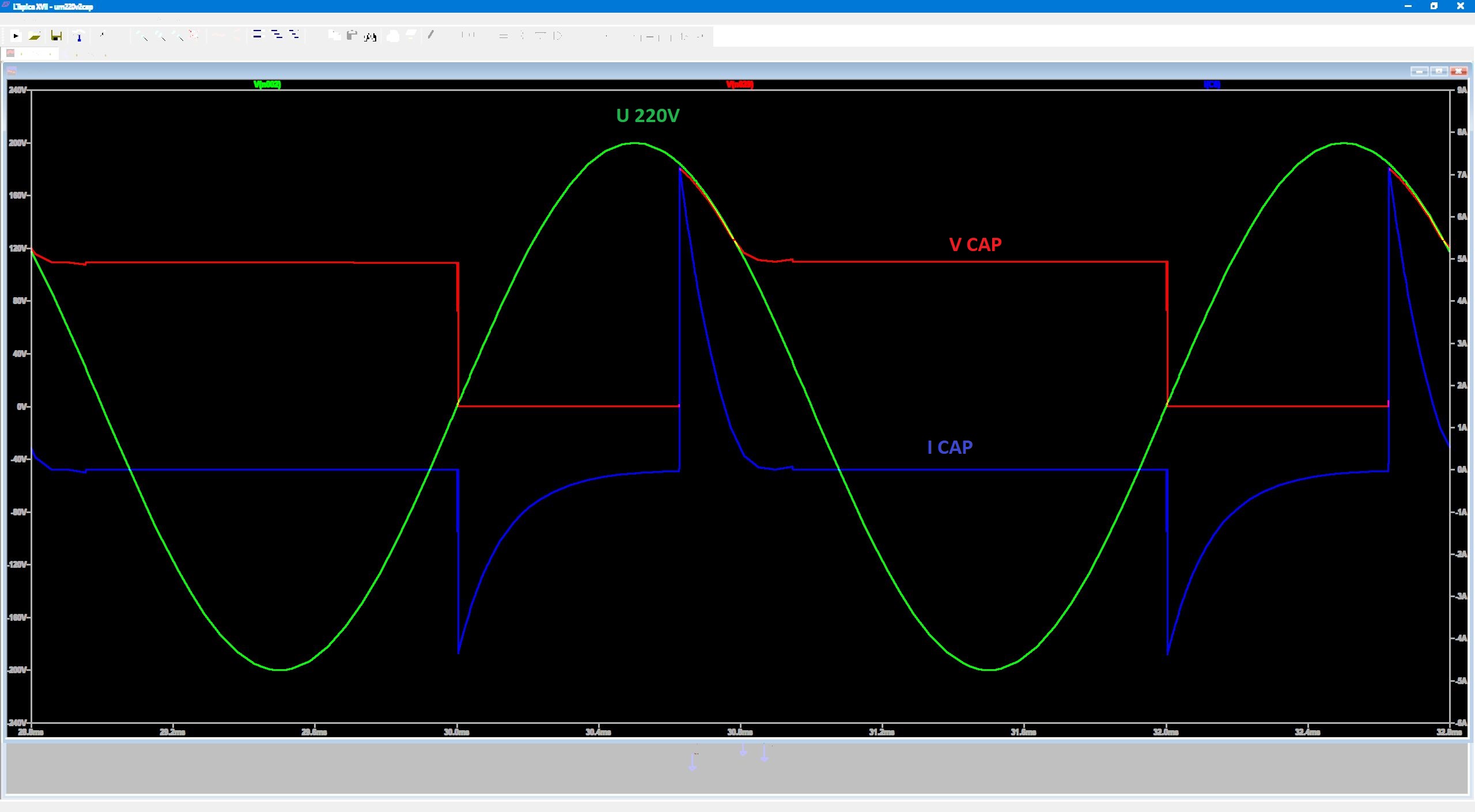Open the Control Panel hammer icon
Viewport: 1475px width, 812px height.
pos(79,36)
